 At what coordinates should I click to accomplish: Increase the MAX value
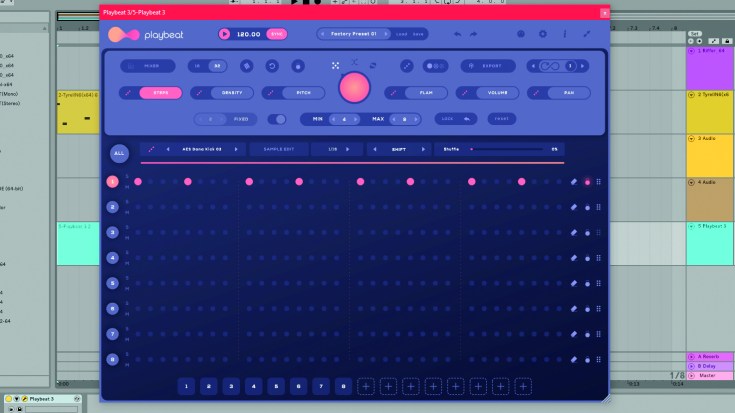click(x=415, y=119)
